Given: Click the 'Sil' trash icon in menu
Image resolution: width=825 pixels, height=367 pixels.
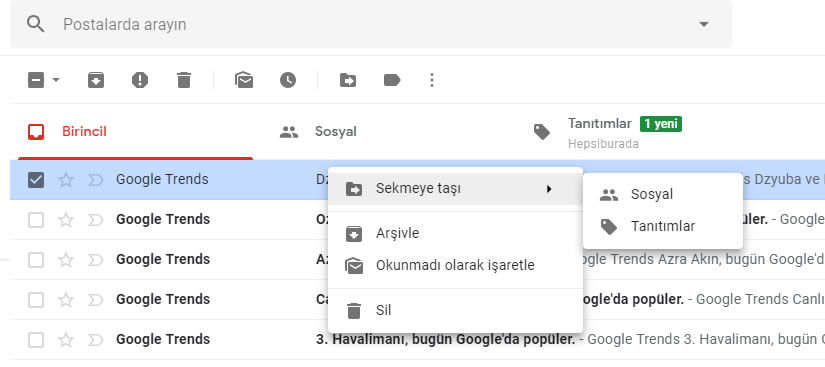Looking at the screenshot, I should (354, 311).
